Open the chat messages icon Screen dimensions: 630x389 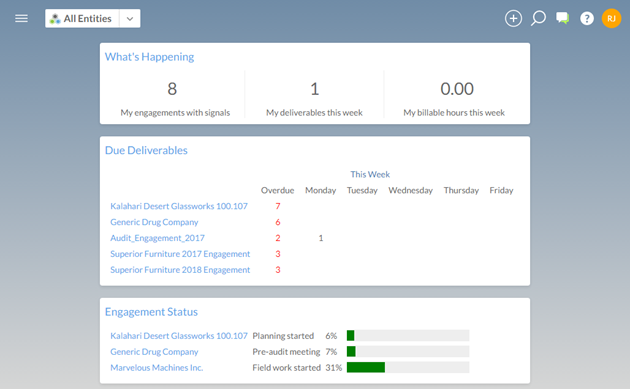coord(562,18)
